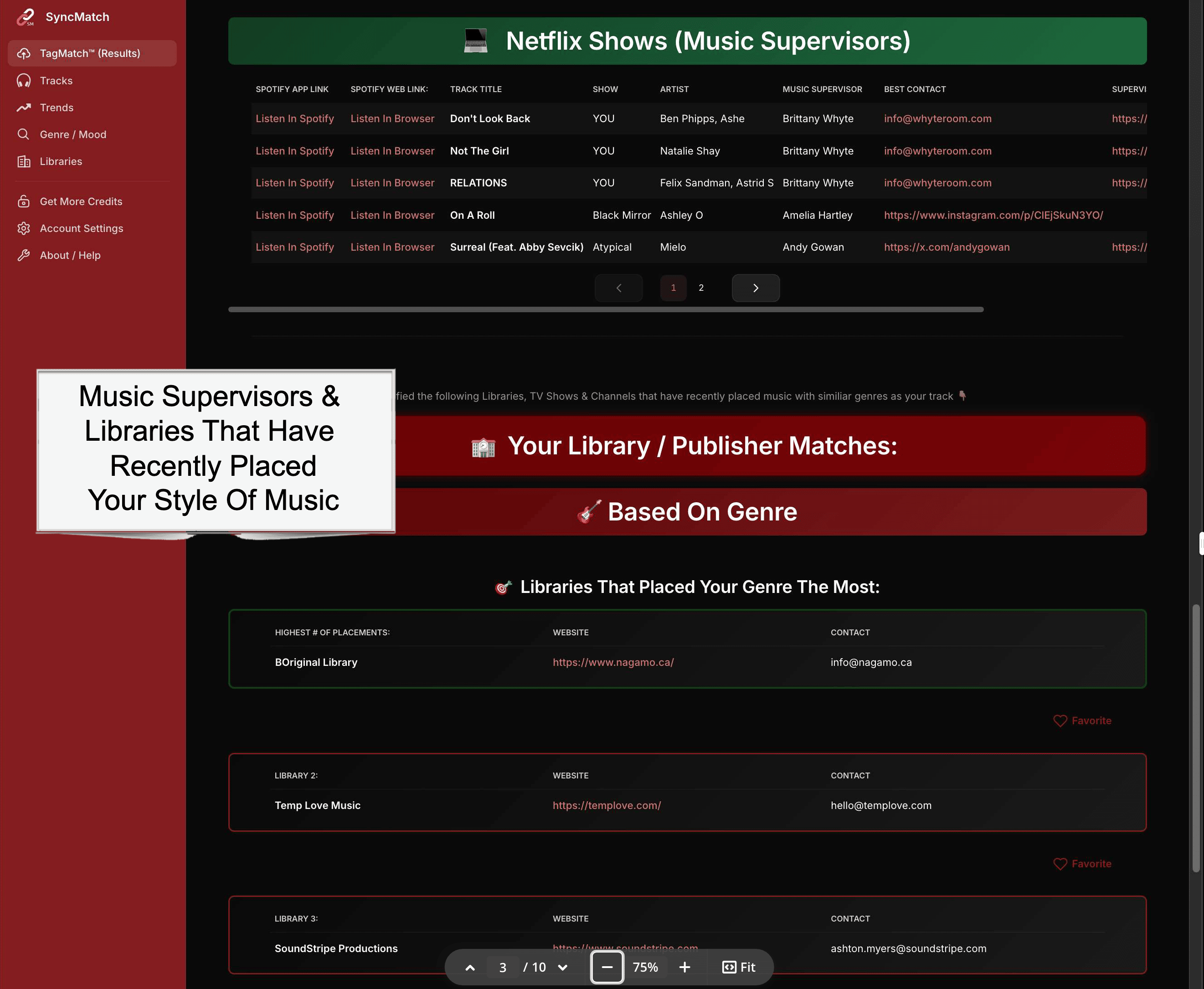Screen dimensions: 1204x989
Task: Favorite the Temp Love Music entry
Action: [1082, 864]
